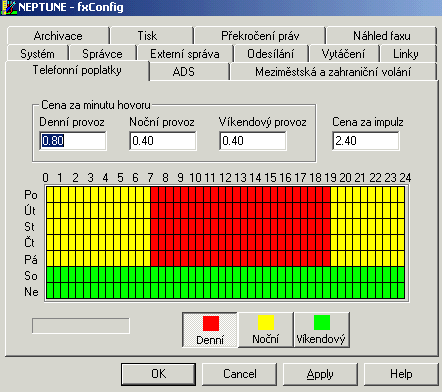442x392 pixels.
Task: Click the Víkendový provoz price field
Action: (253, 141)
